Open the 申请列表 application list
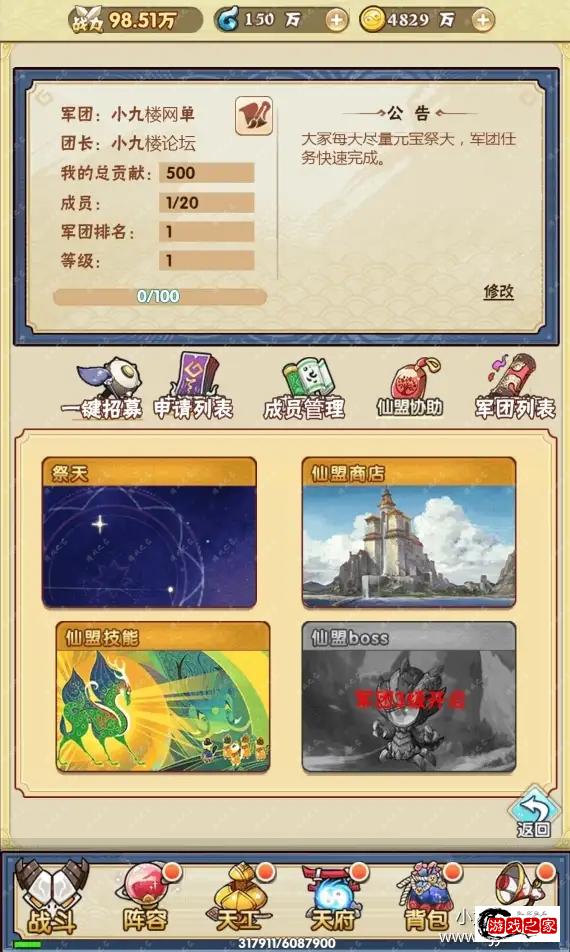 pyautogui.click(x=193, y=387)
